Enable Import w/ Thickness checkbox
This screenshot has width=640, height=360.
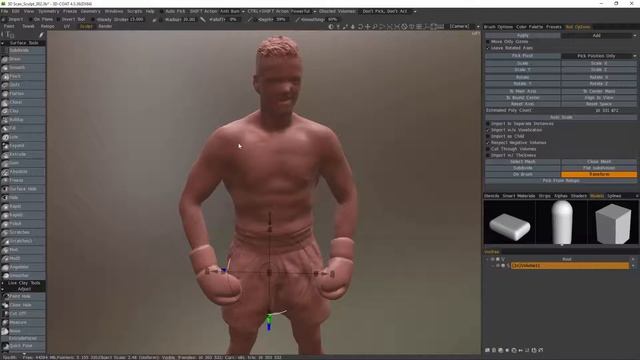coord(488,156)
